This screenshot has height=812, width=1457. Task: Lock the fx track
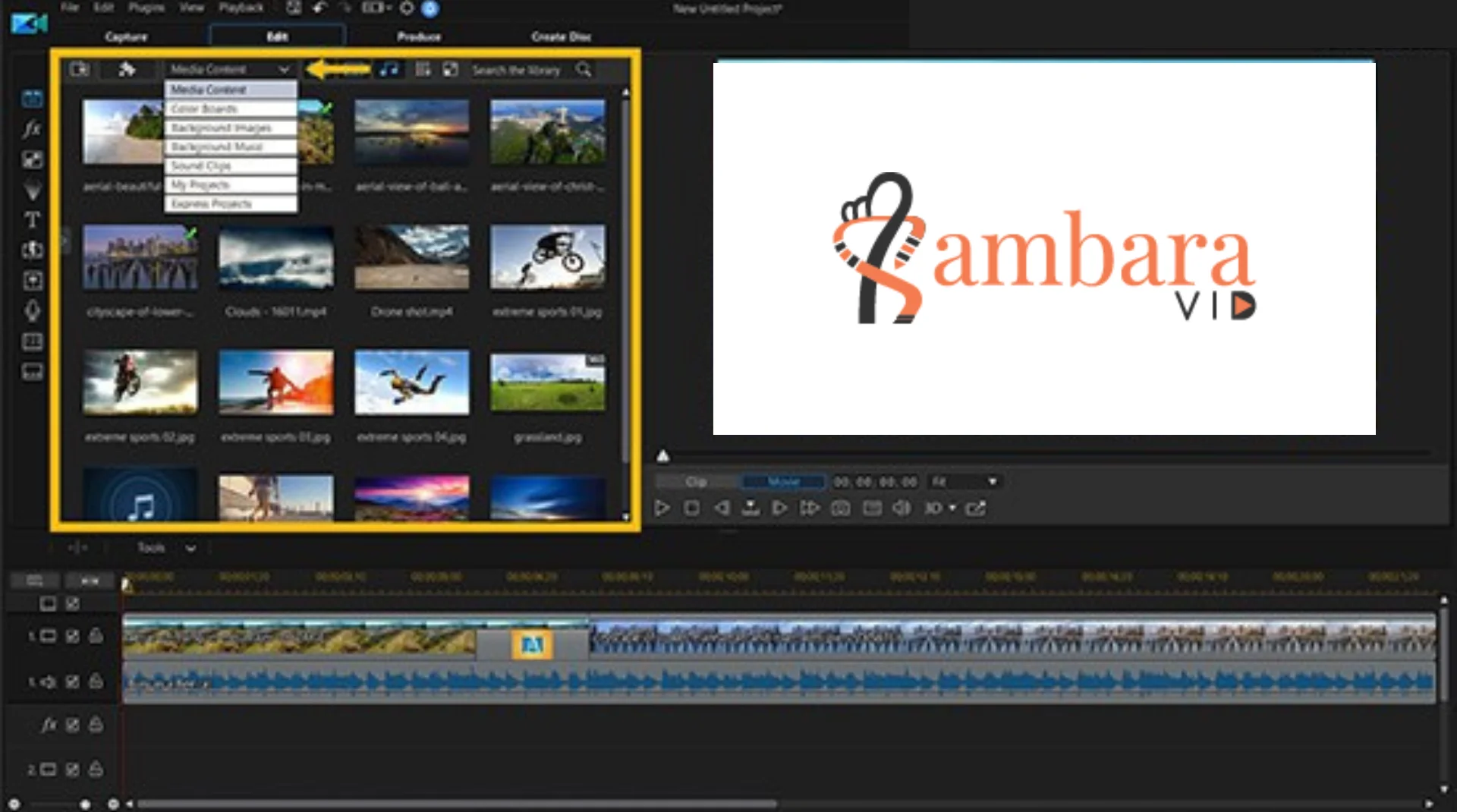[x=96, y=724]
